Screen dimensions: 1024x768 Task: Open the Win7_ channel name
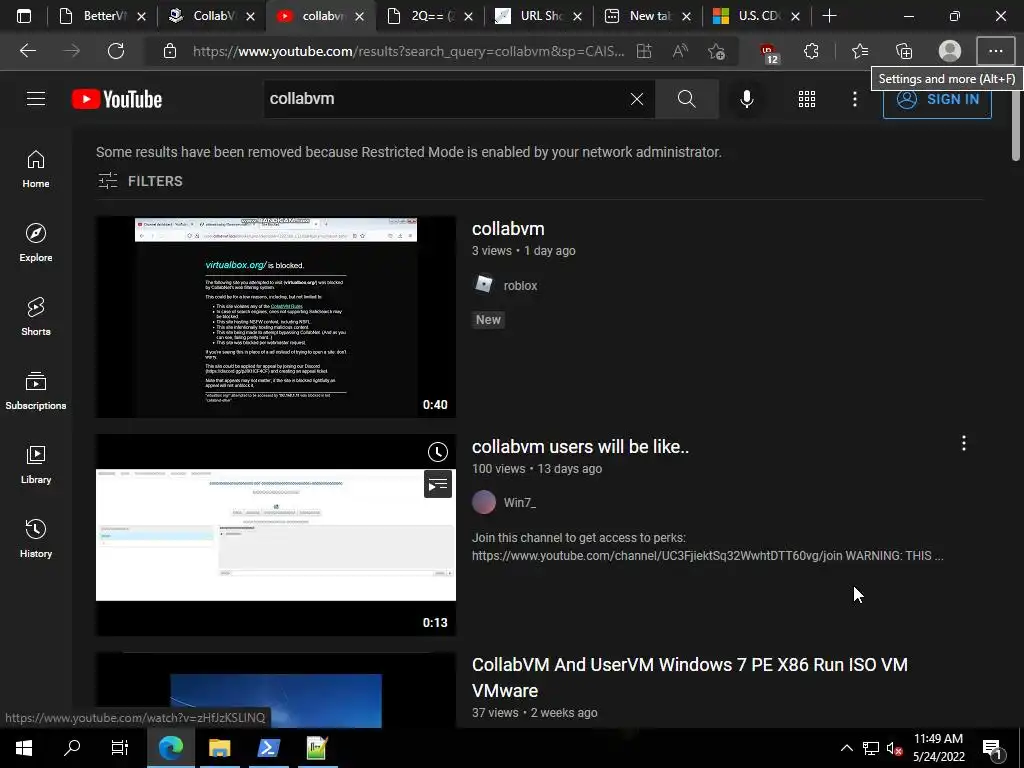click(x=520, y=502)
